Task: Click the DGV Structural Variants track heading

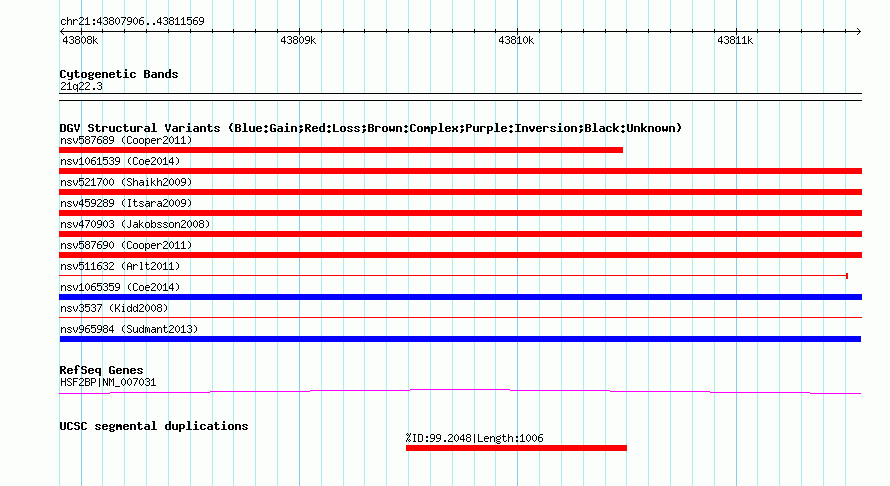Action: pyautogui.click(x=371, y=128)
